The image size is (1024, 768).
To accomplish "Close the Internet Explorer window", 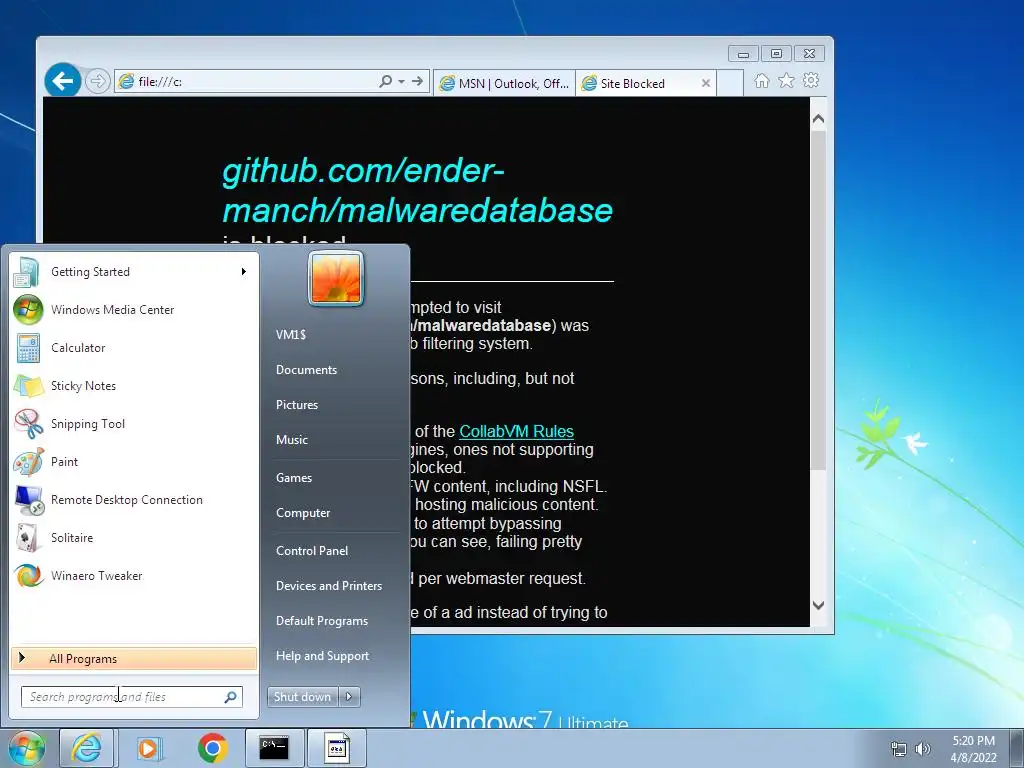I will point(810,54).
